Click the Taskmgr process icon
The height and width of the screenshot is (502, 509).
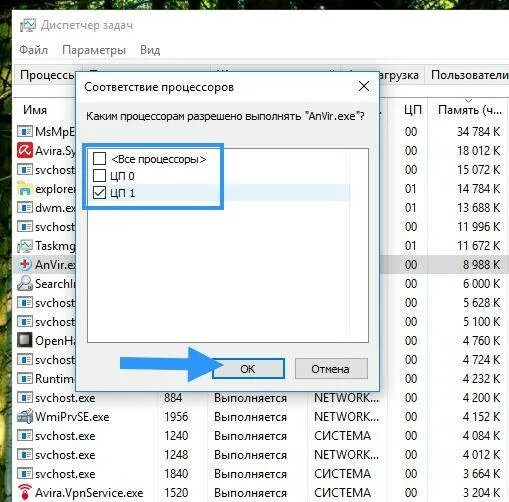click(25, 246)
